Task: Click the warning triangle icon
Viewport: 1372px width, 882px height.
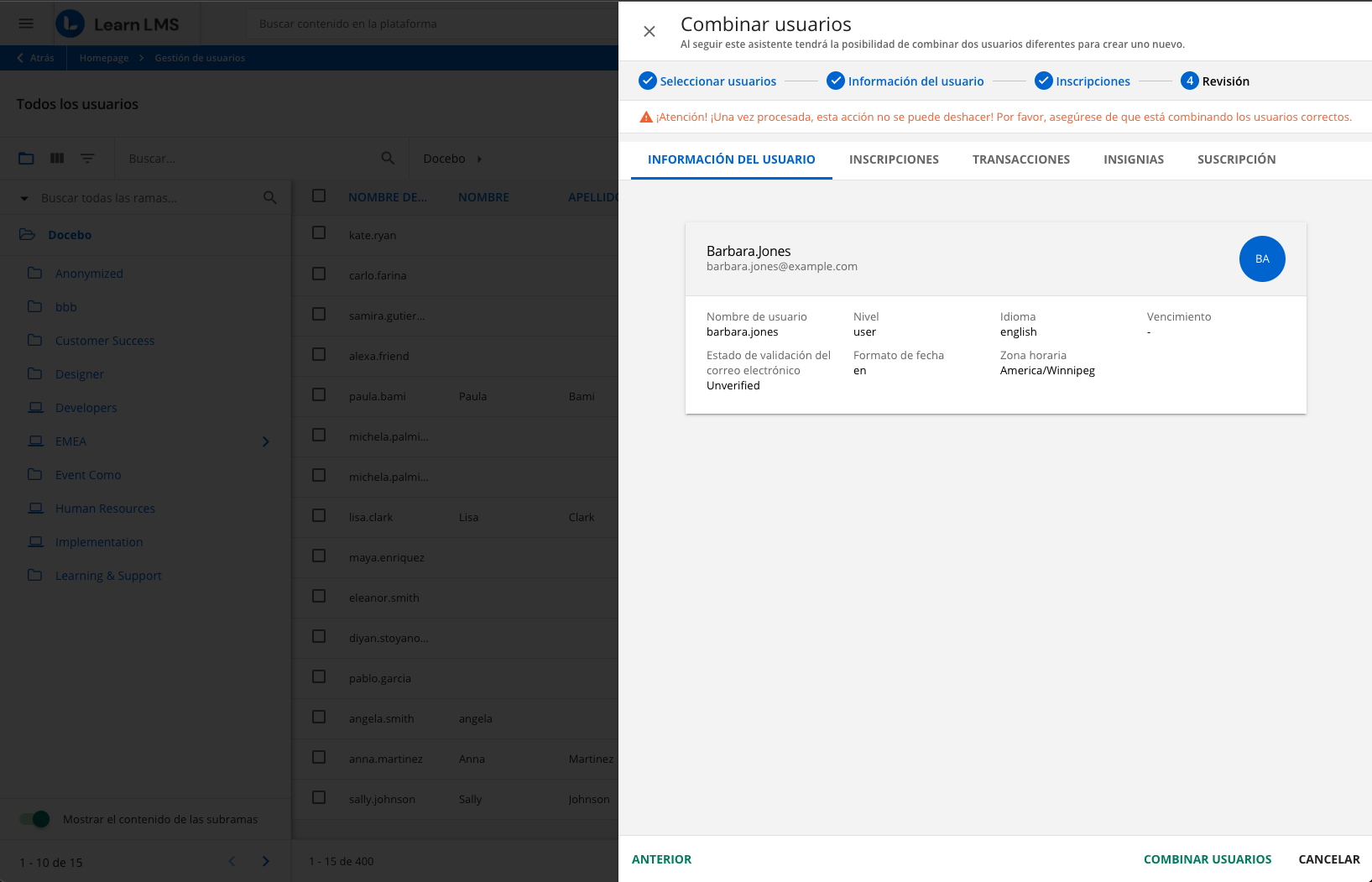Action: click(x=646, y=117)
